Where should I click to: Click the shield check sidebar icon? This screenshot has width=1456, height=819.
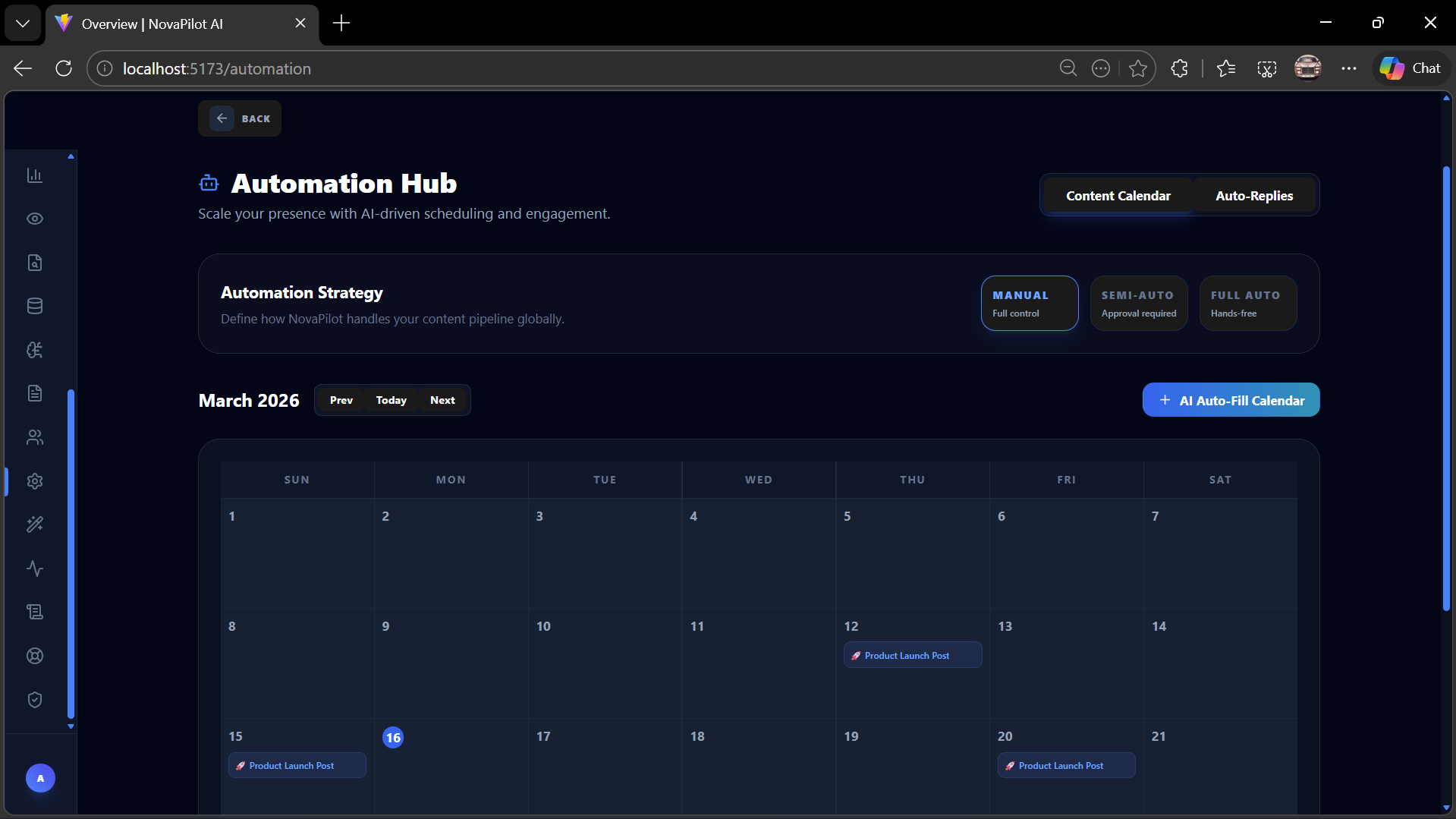pos(35,700)
